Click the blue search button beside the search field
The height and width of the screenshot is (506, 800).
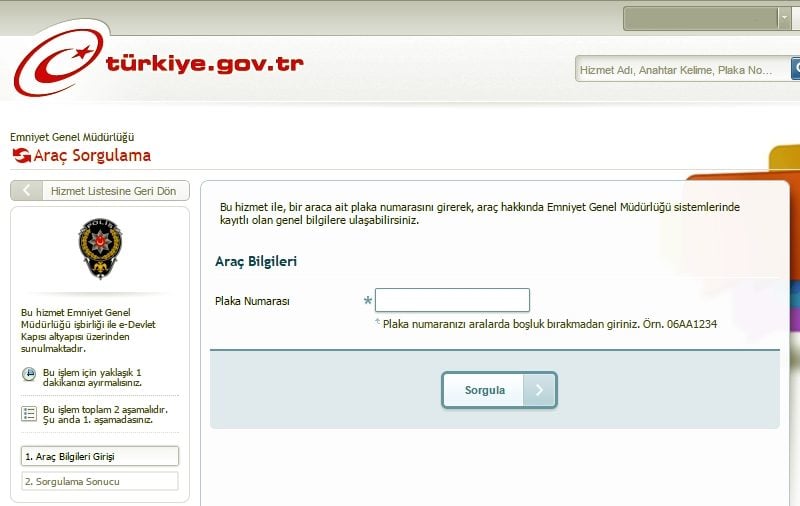click(x=795, y=69)
